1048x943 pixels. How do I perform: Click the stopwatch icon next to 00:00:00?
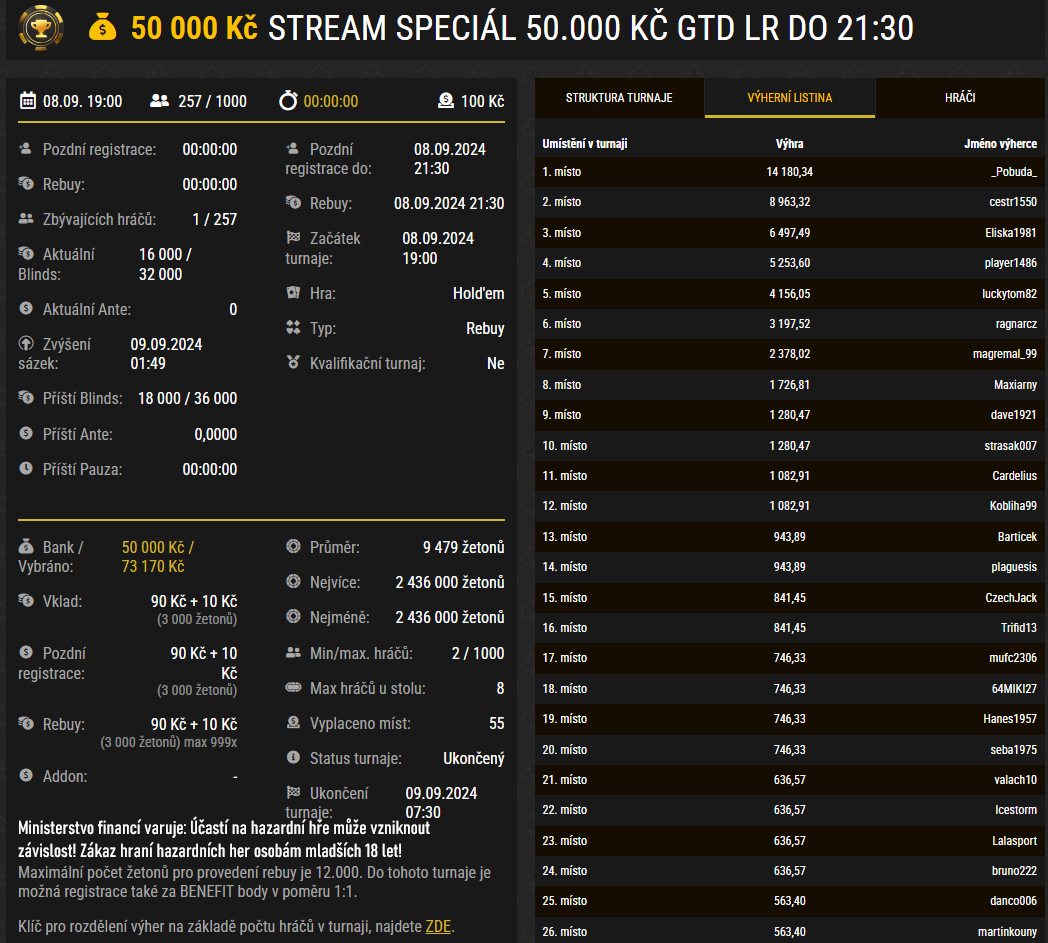pyautogui.click(x=288, y=101)
